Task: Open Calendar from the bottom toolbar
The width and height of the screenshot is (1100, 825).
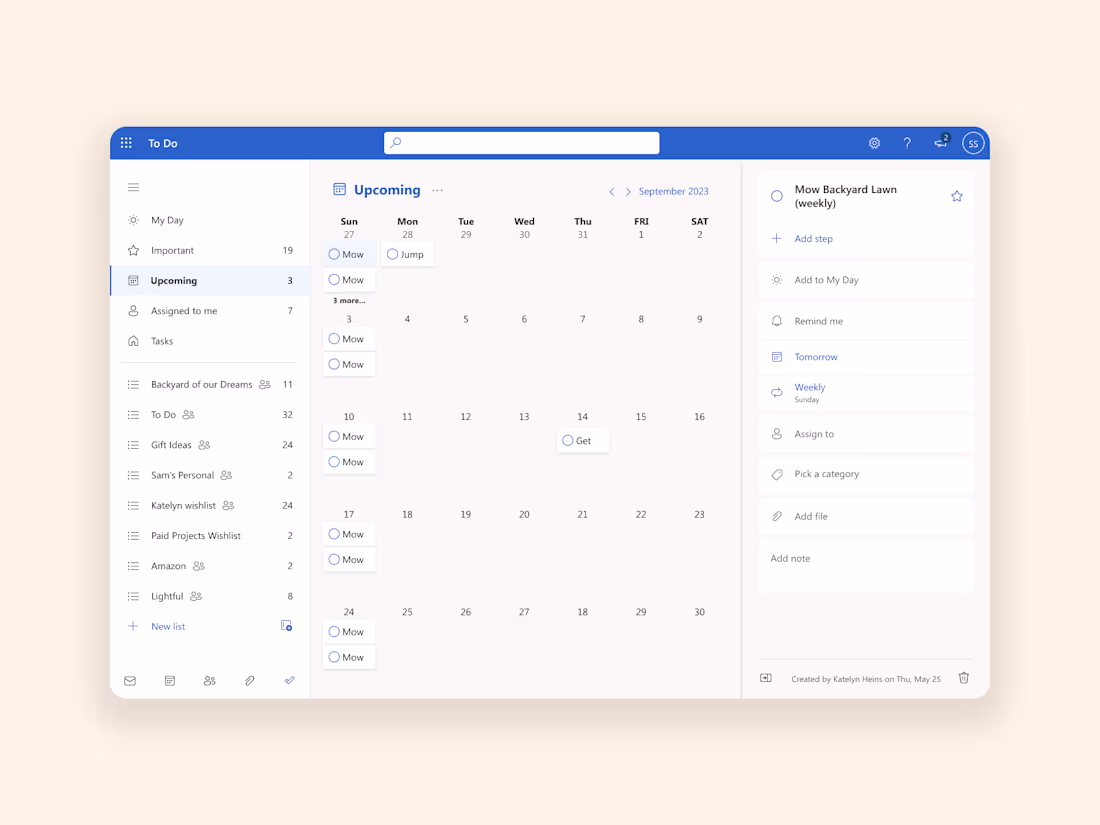Action: (169, 680)
